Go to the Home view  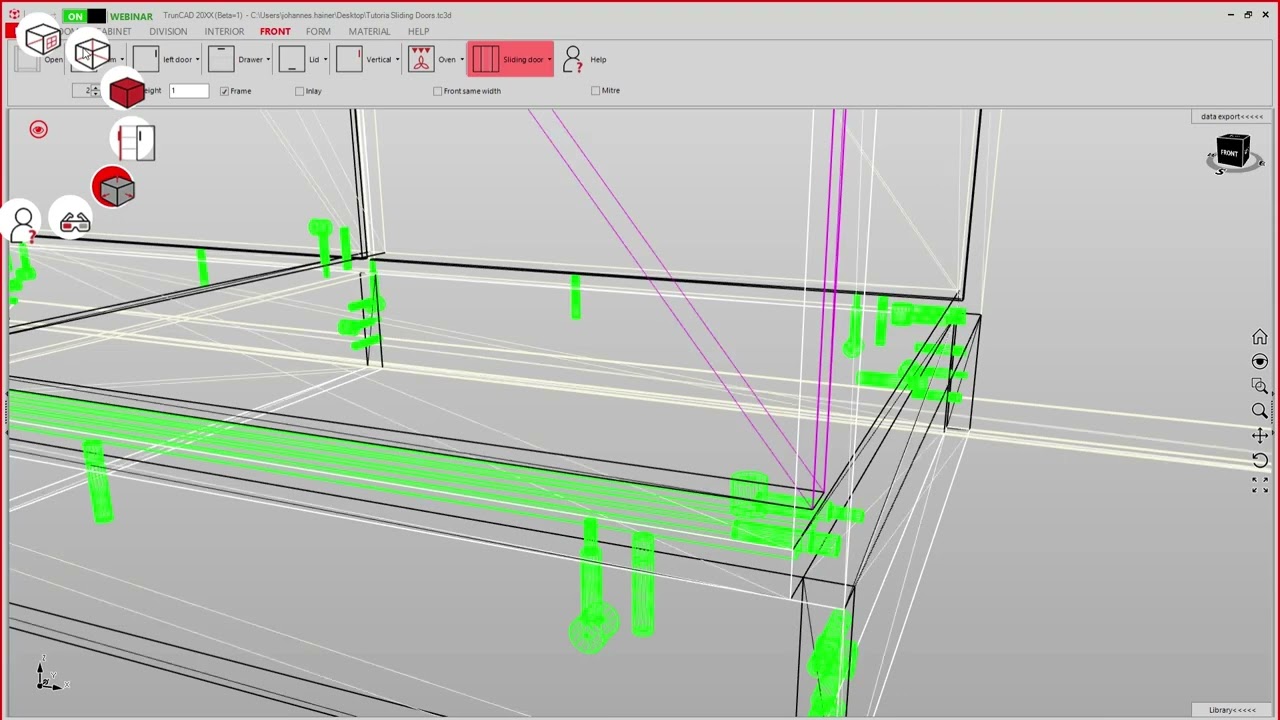point(1259,337)
